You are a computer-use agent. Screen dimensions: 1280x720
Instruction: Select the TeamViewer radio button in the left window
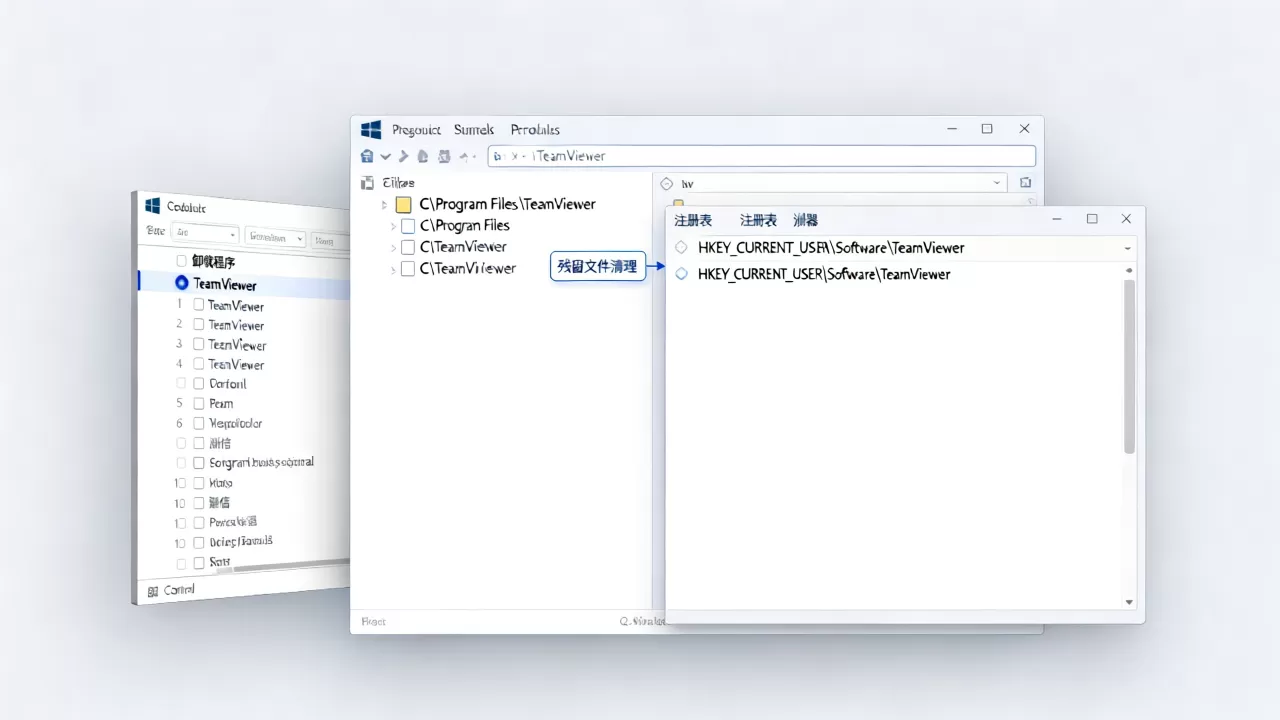tap(182, 284)
